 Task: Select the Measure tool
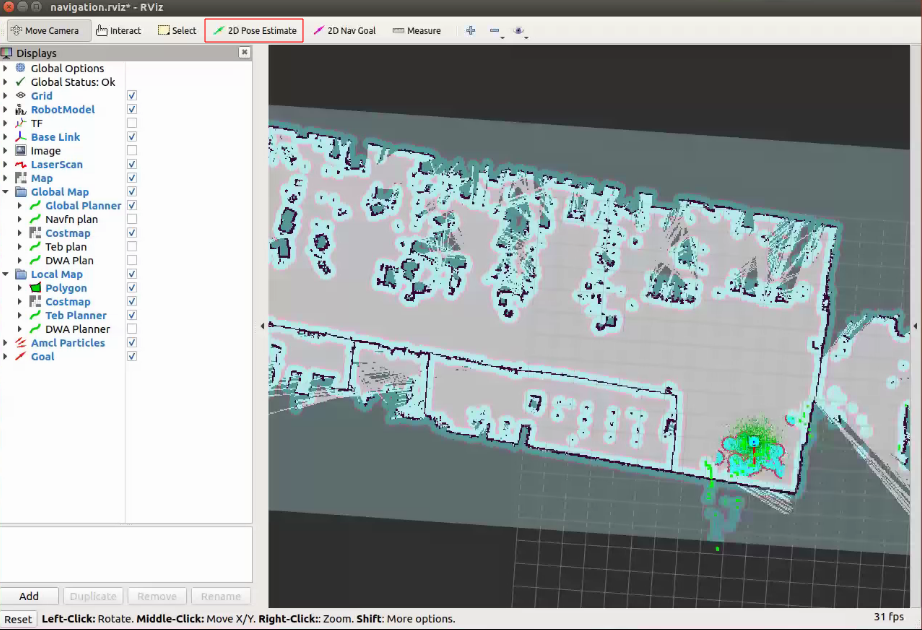[416, 31]
